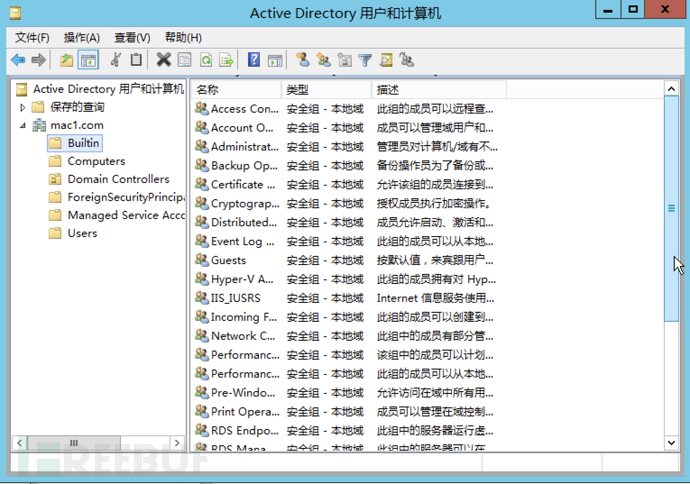Use the Copy toolbar icon

point(136,60)
